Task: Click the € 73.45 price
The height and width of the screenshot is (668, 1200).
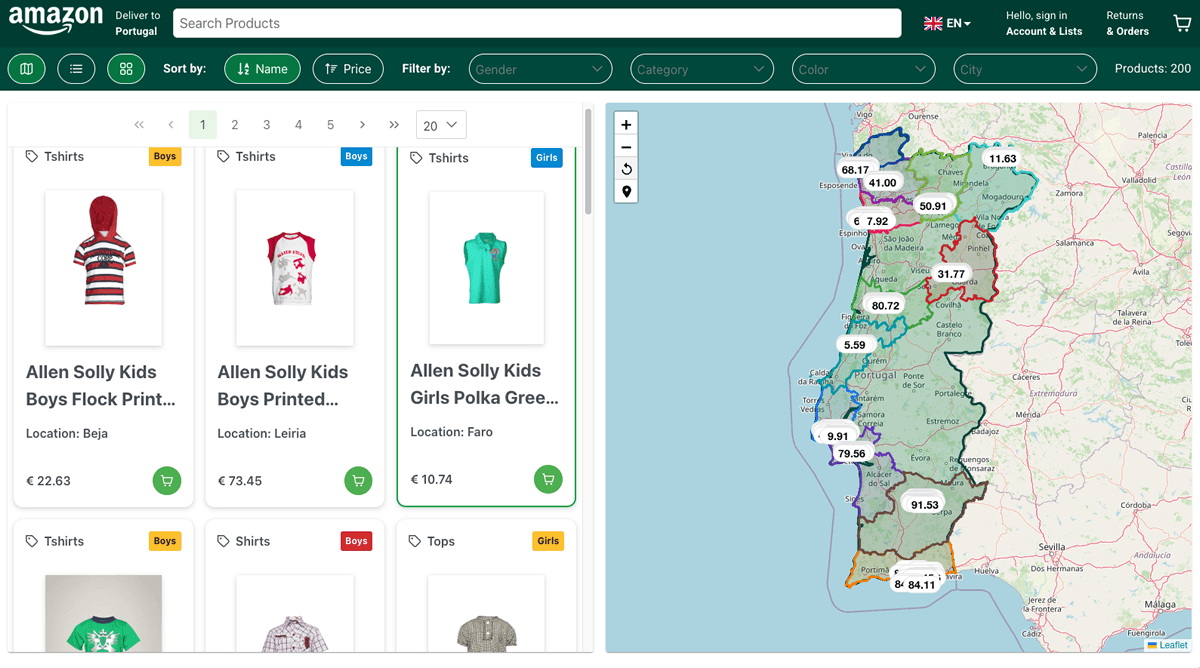Action: [x=240, y=481]
